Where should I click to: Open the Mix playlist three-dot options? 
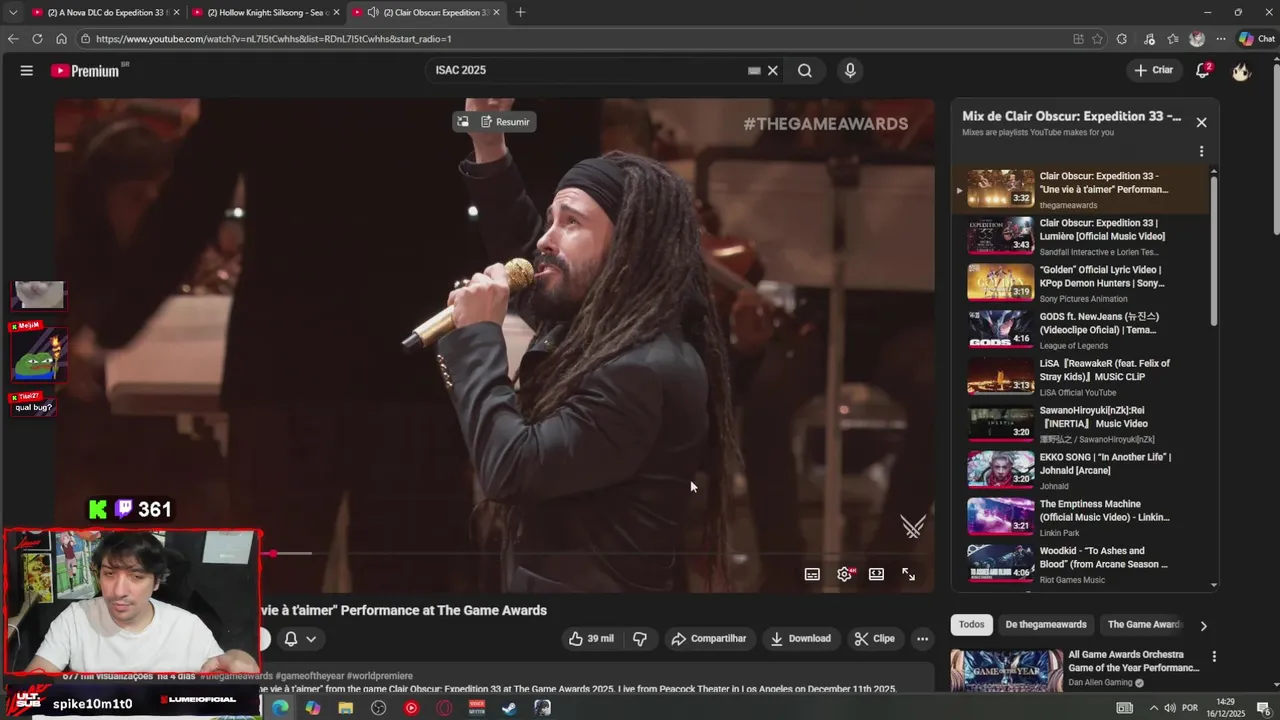1201,151
